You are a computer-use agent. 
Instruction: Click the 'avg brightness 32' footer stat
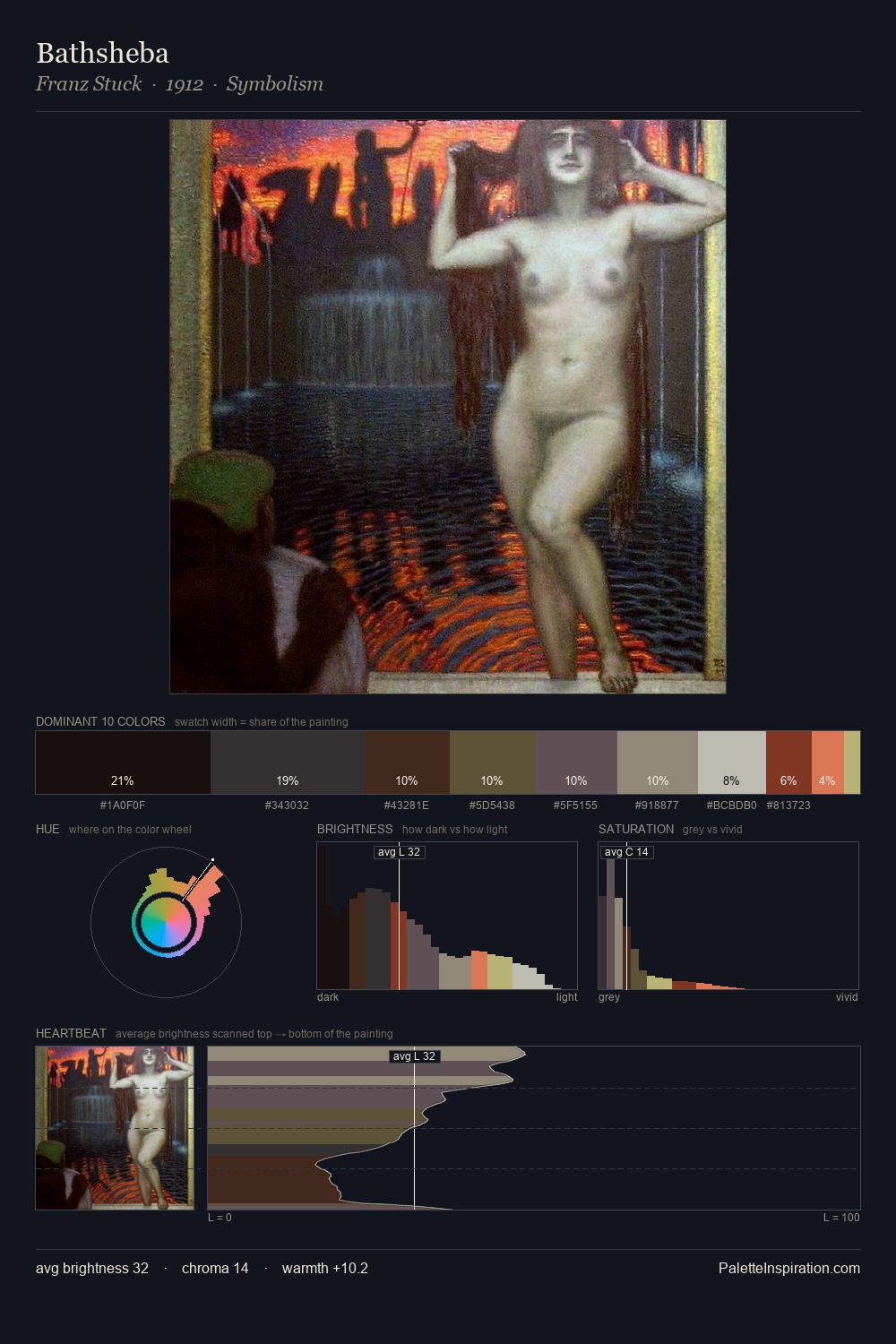pos(92,1268)
